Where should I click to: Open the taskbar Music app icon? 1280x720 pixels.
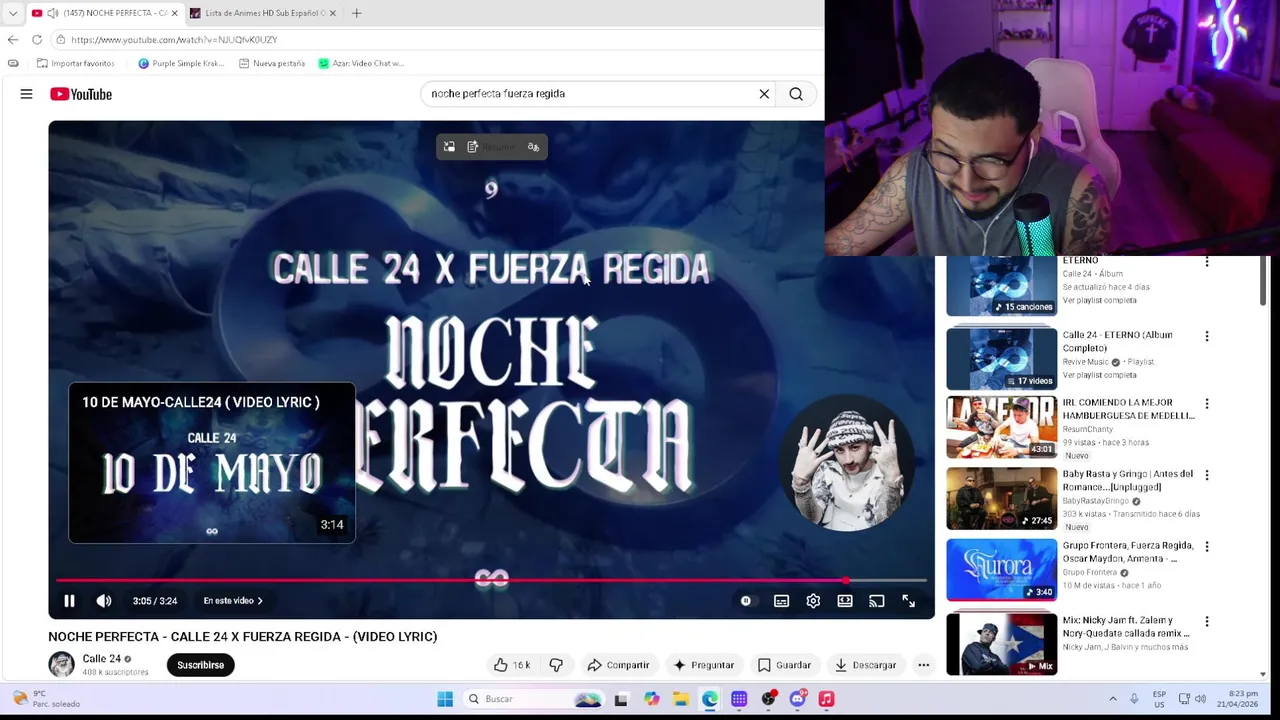pos(826,699)
